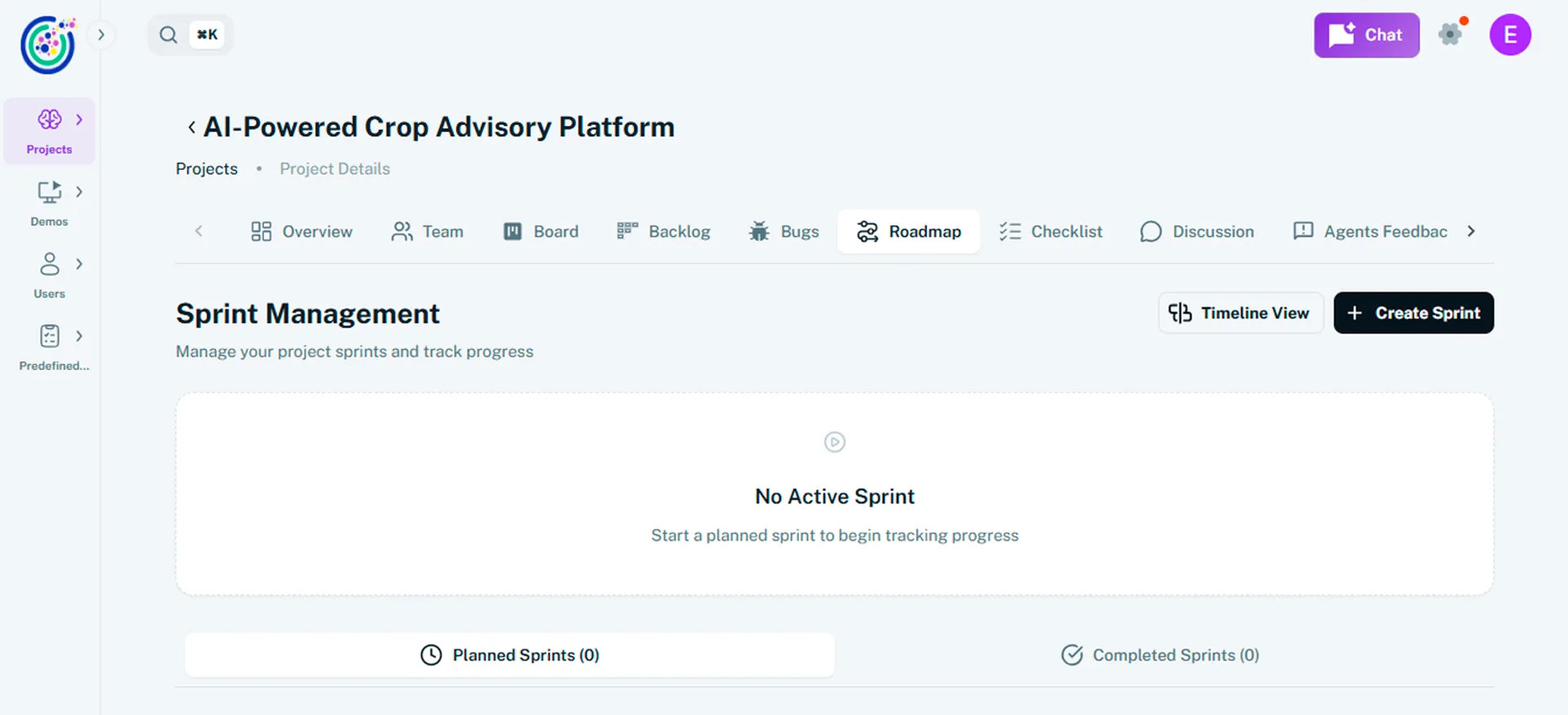This screenshot has height=715, width=1568.
Task: Click the Projects brain icon in sidebar
Action: 49,120
